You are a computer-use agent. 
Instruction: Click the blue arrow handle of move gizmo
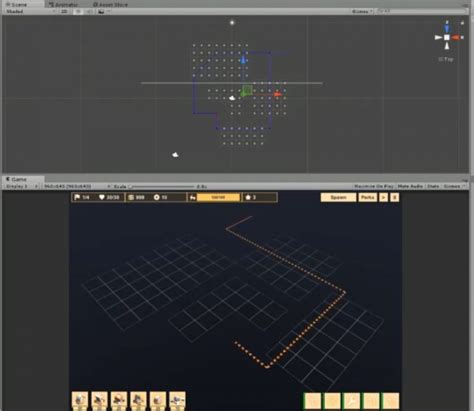[x=243, y=60]
